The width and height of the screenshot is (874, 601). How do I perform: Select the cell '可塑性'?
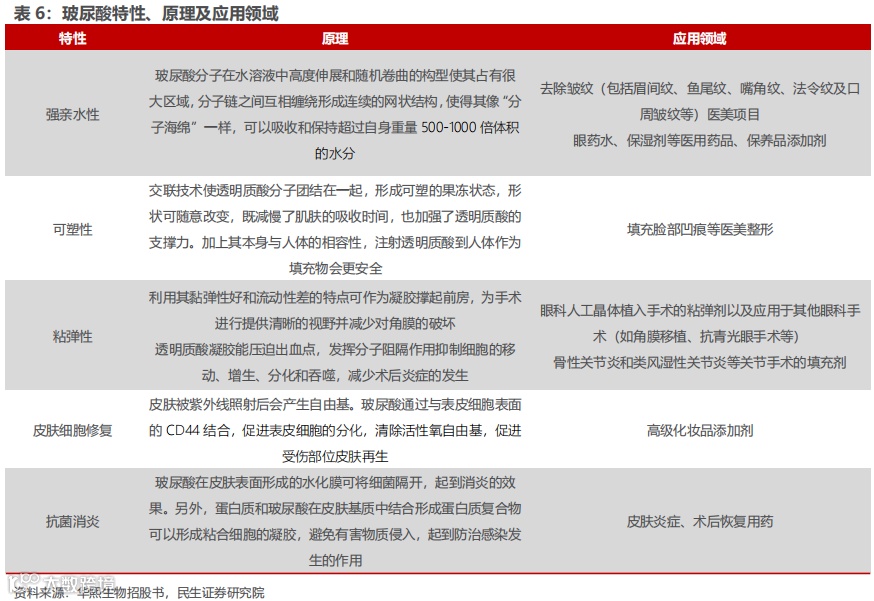click(72, 229)
